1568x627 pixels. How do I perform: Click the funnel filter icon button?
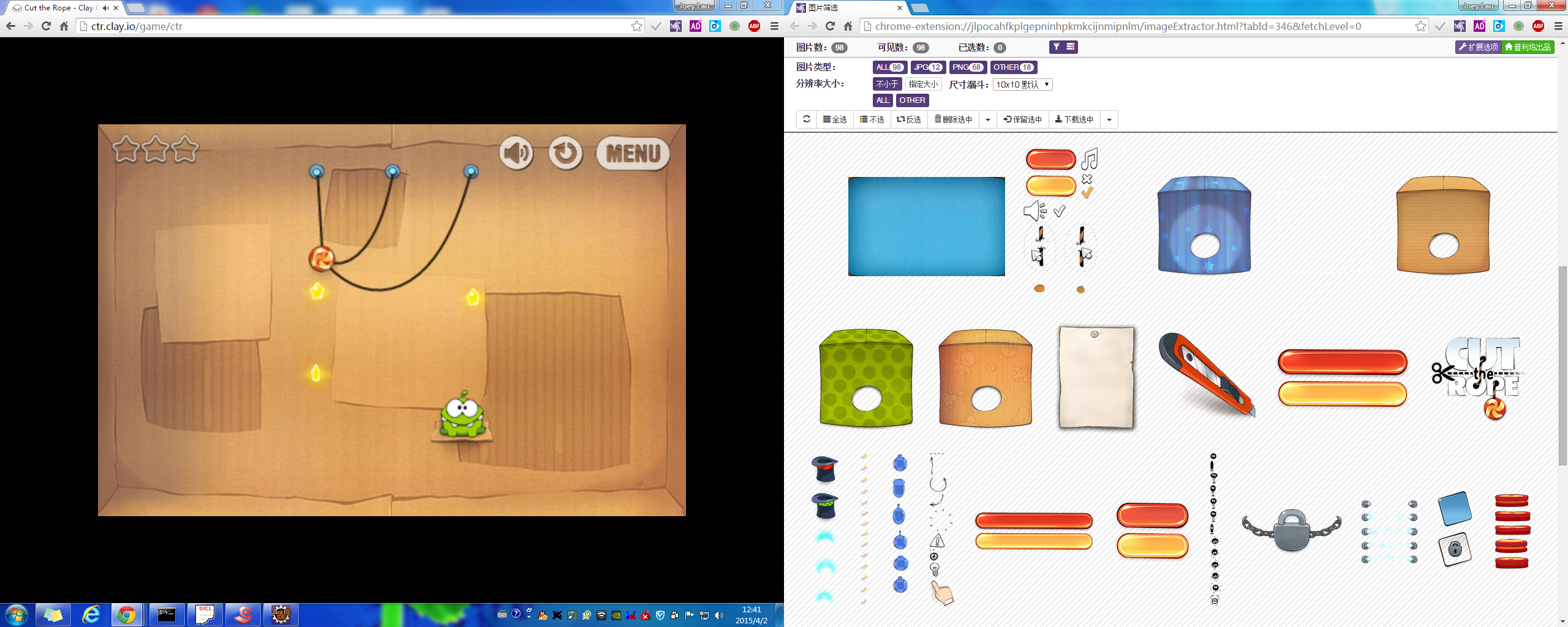click(1057, 47)
